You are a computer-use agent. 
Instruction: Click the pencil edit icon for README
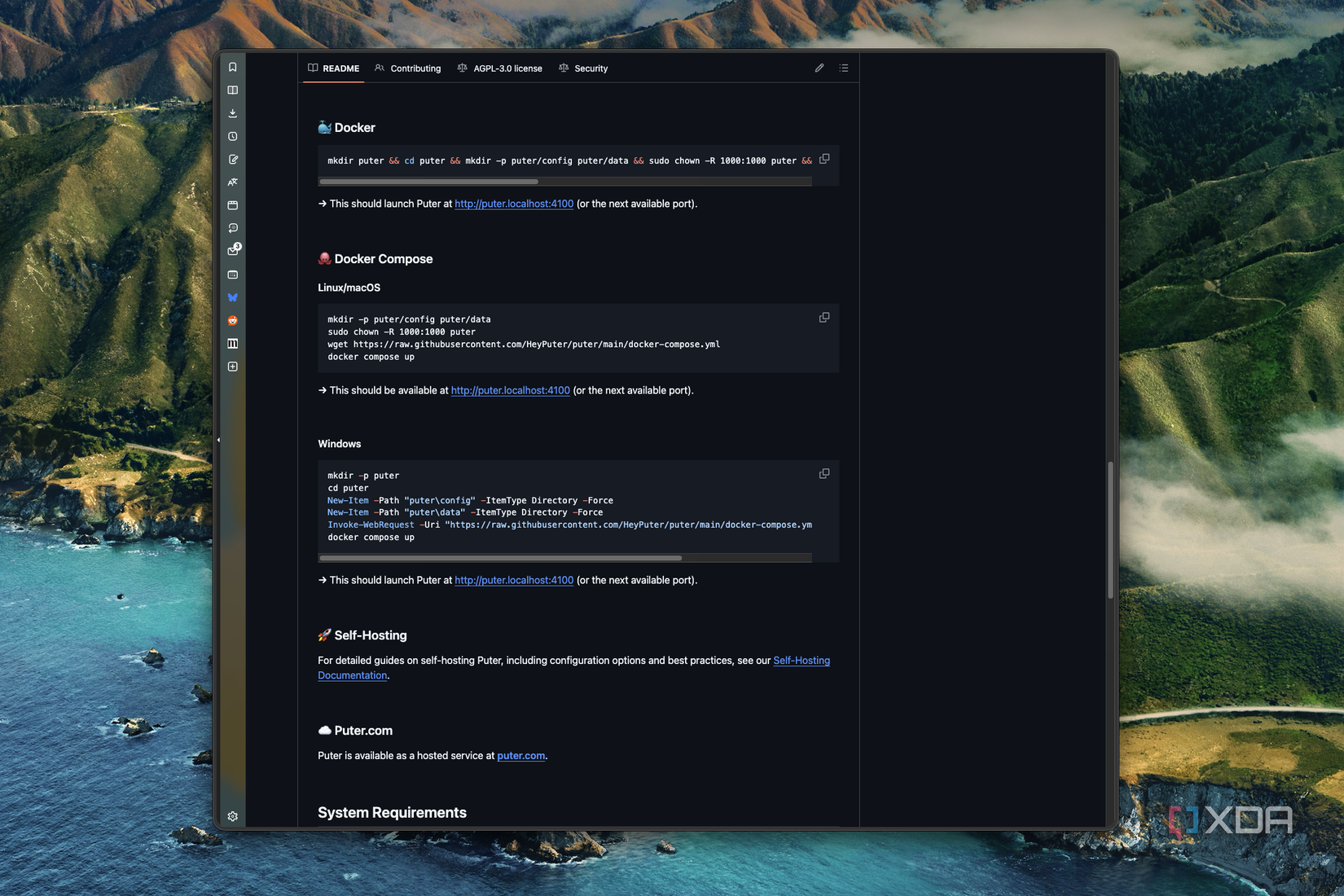pos(819,68)
